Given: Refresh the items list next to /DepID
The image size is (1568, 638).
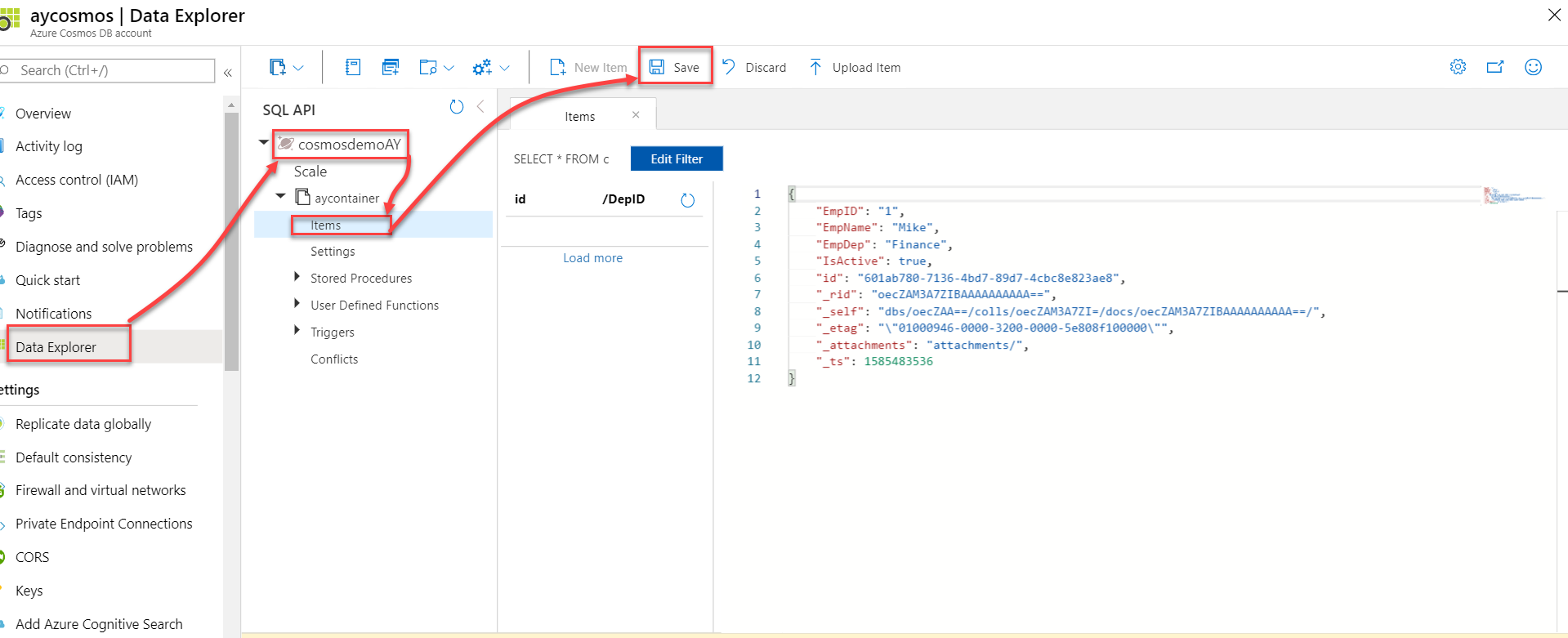Looking at the screenshot, I should click(x=687, y=200).
